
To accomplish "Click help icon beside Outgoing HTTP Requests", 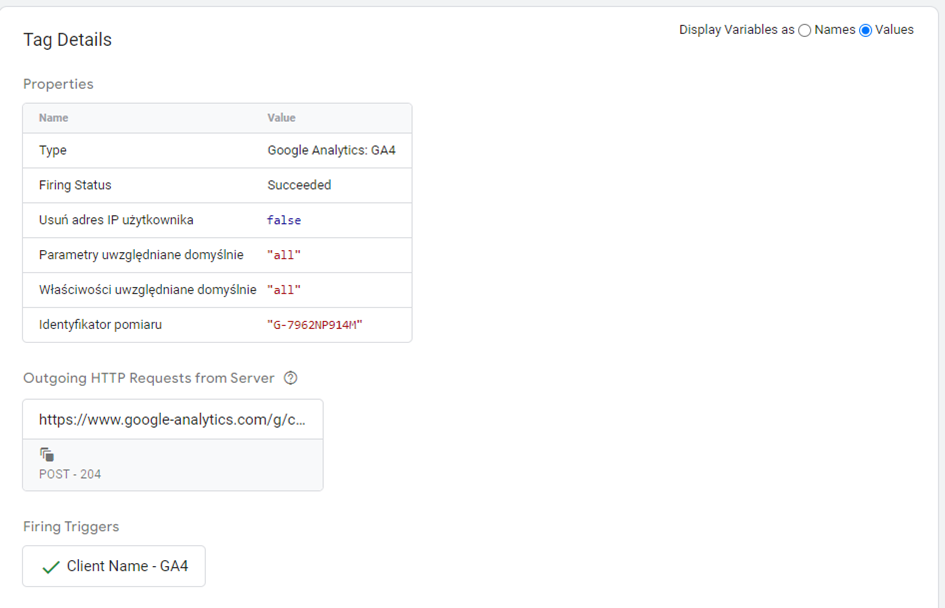I will coord(291,378).
